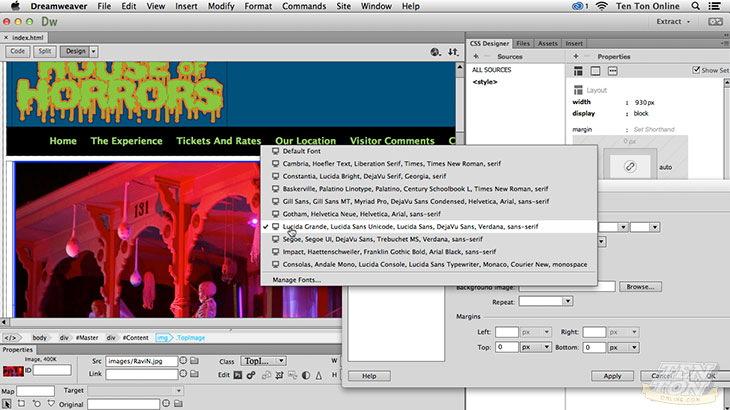
Task: Select <style> source in CSS Designer
Action: point(485,82)
